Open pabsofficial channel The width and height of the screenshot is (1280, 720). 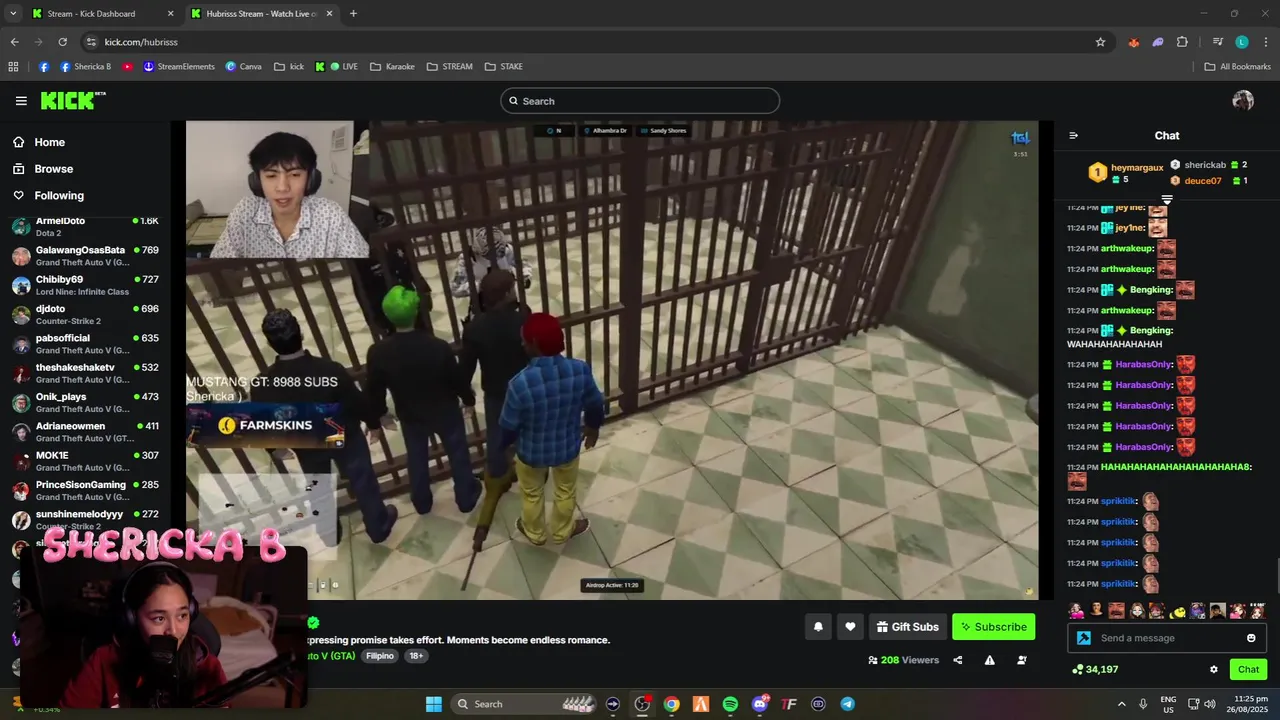coord(85,344)
